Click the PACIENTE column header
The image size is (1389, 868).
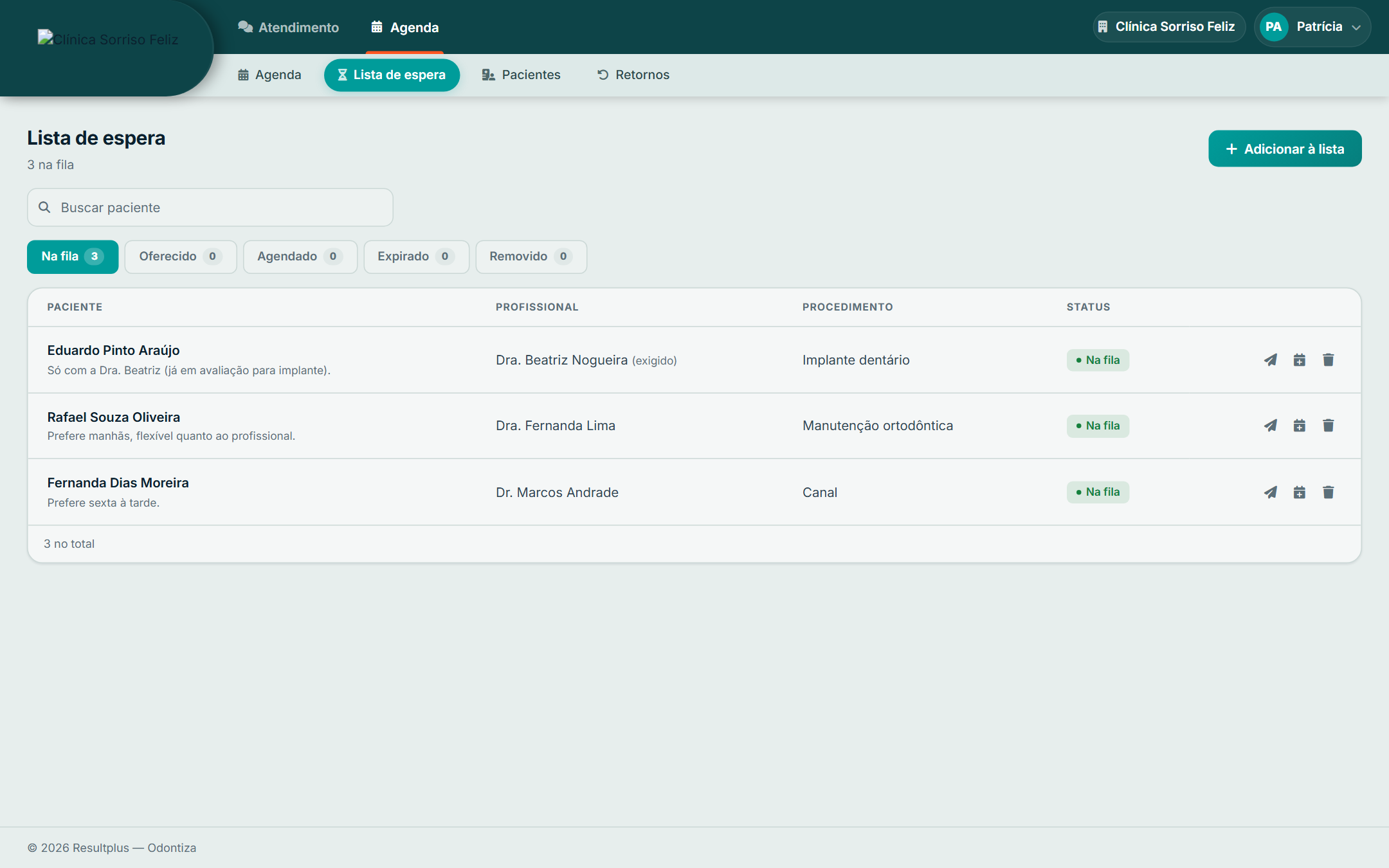coord(75,307)
